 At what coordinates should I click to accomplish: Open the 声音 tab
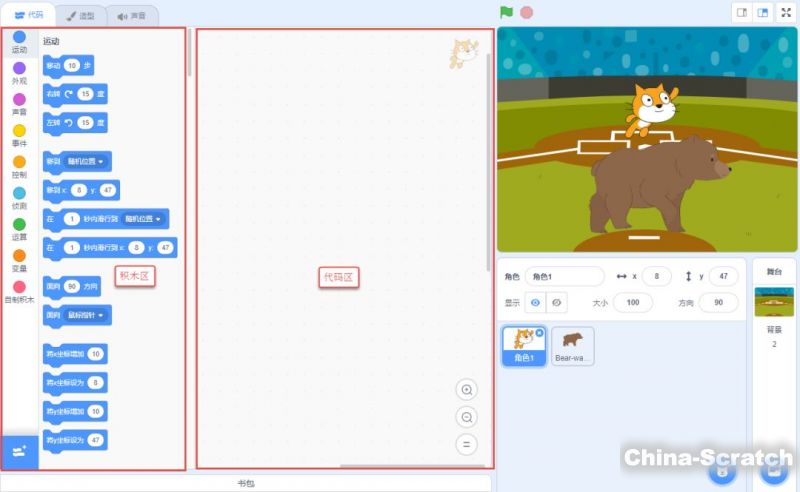(x=130, y=15)
